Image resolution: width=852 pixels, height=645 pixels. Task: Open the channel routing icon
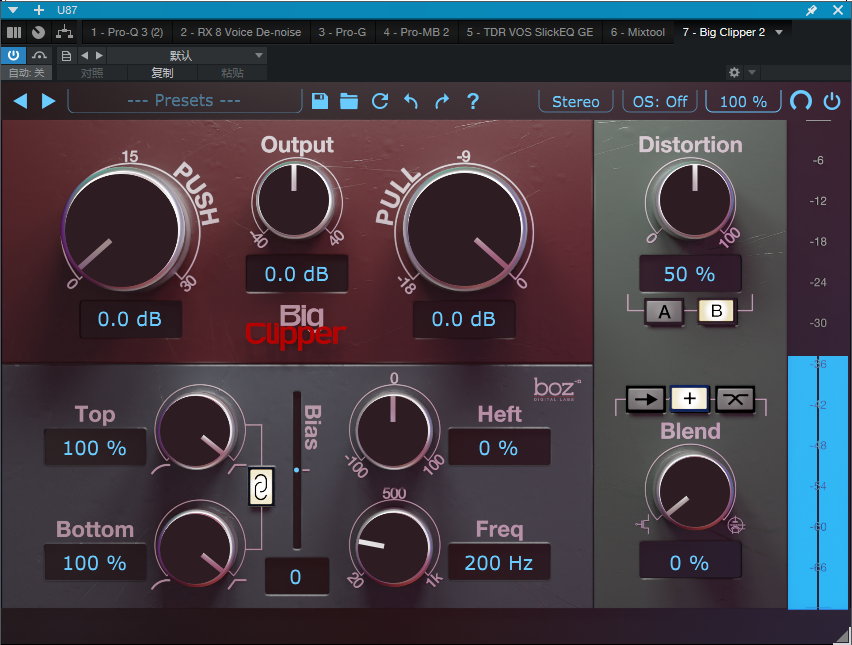tap(65, 32)
